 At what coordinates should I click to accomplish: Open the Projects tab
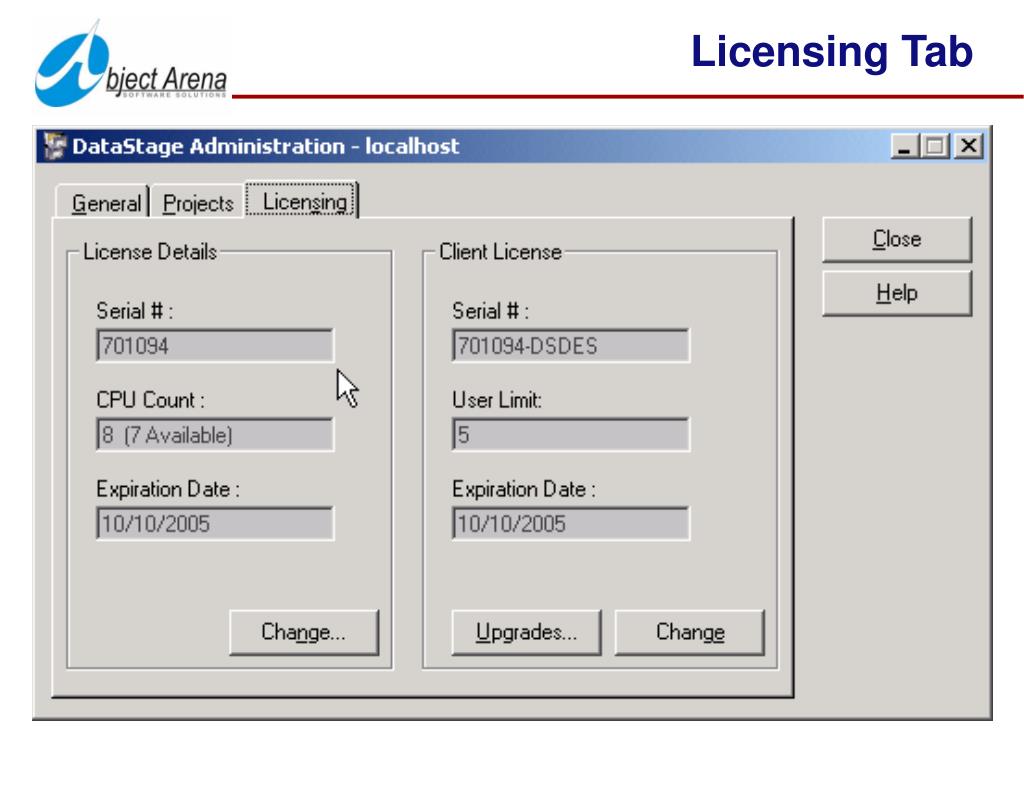tap(197, 202)
